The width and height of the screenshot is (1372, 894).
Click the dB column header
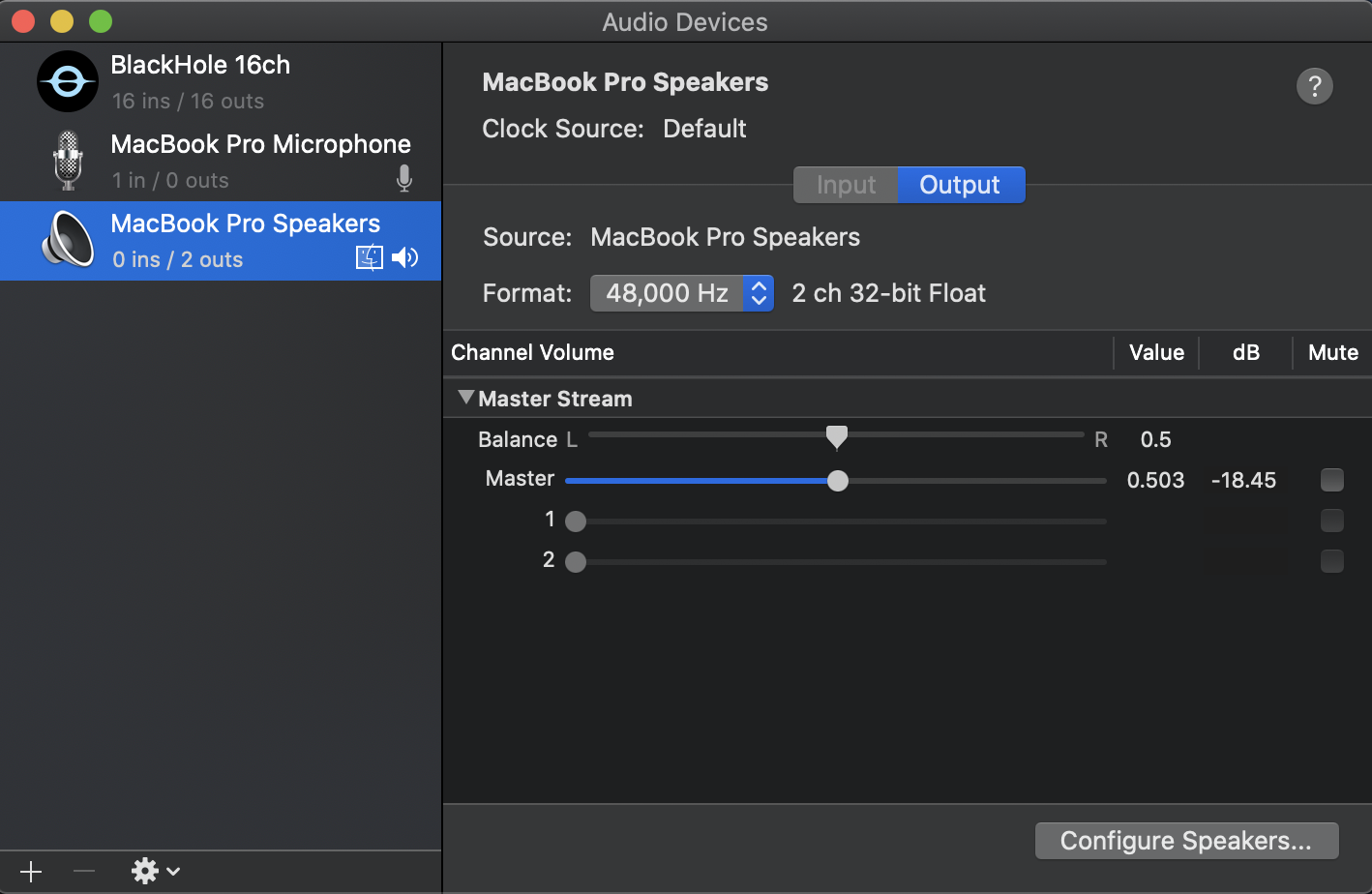click(1246, 352)
